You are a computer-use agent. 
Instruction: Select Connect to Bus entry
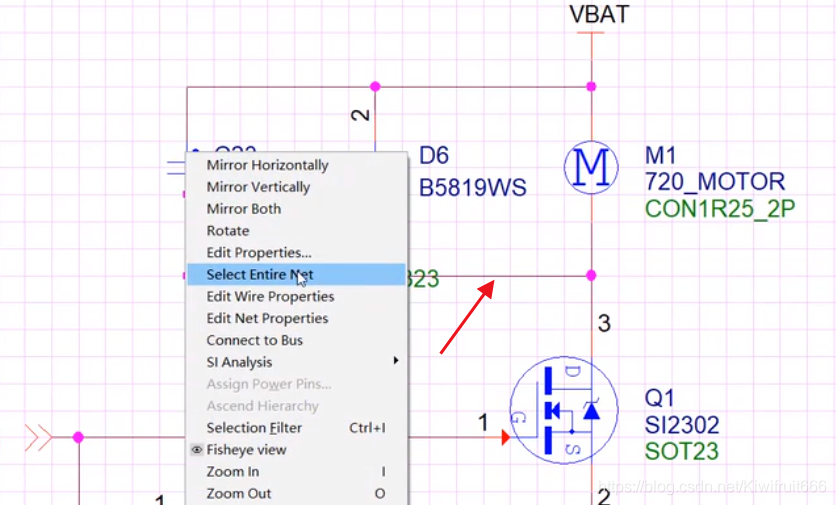pos(254,341)
